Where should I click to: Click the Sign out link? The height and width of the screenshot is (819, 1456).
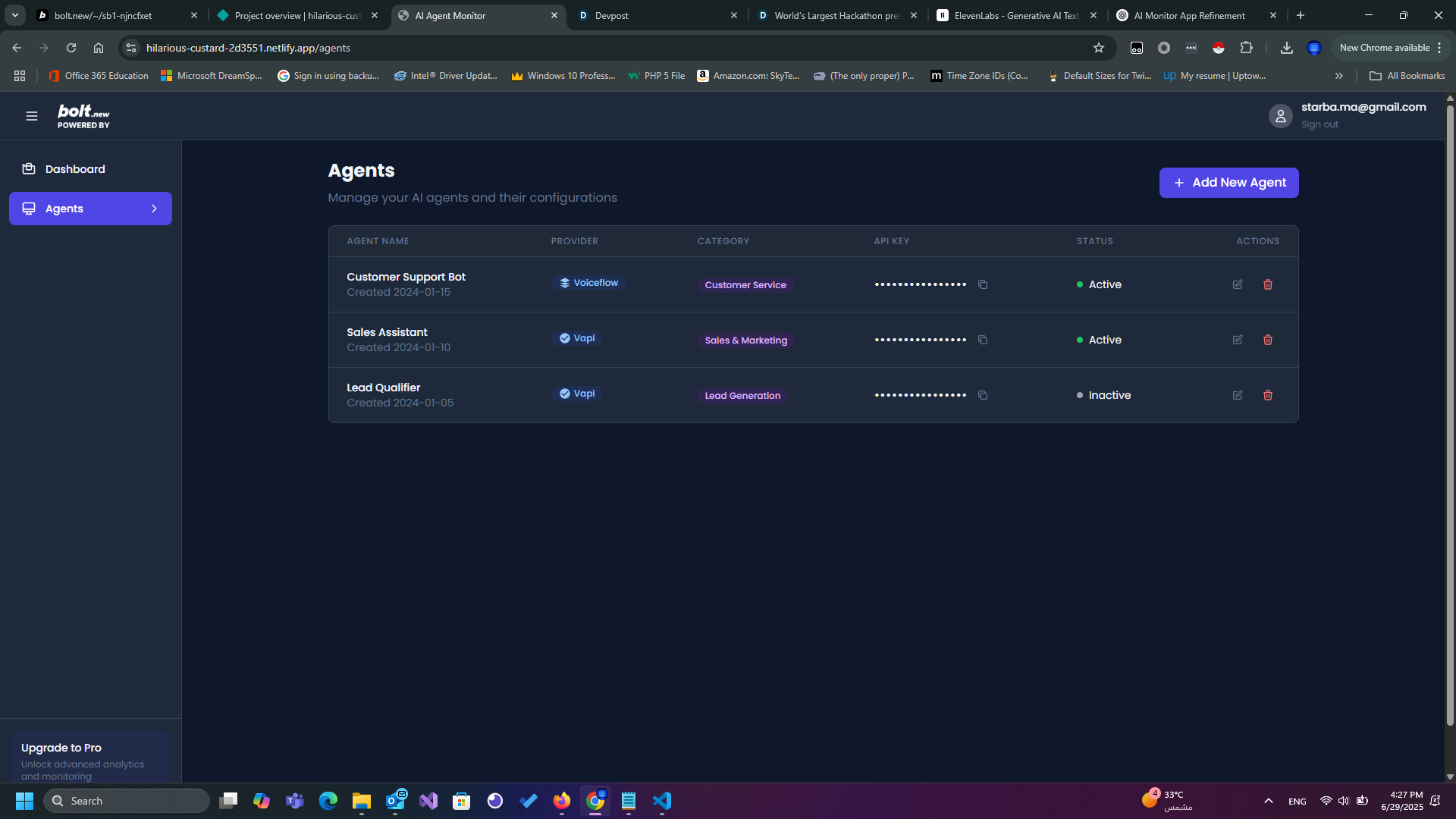click(1319, 124)
